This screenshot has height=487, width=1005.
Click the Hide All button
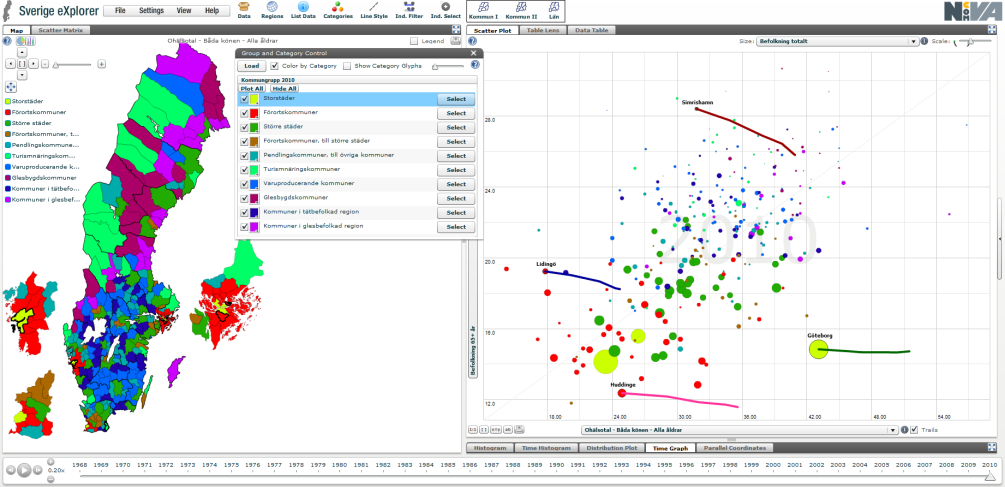(x=284, y=88)
